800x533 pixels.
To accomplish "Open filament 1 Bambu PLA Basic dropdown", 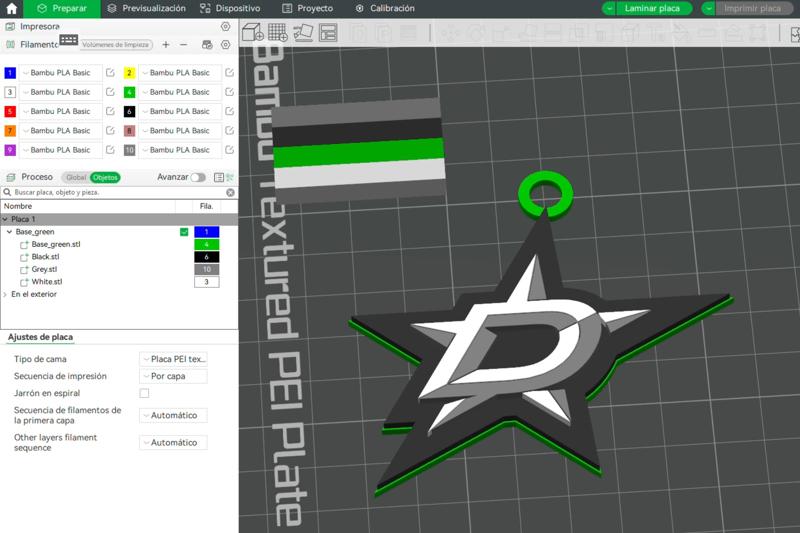I will coord(61,73).
